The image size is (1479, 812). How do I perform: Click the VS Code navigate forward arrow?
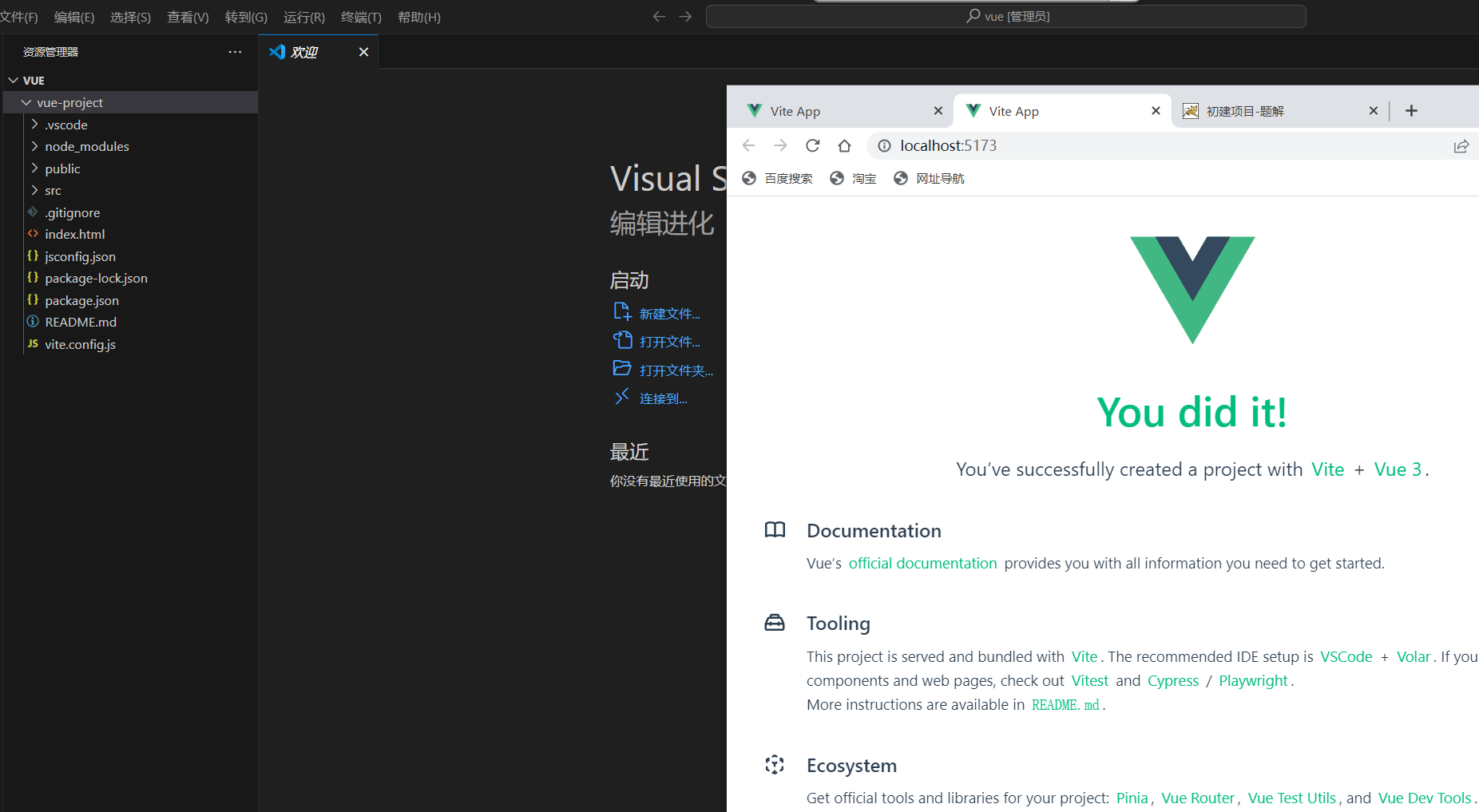(x=685, y=17)
